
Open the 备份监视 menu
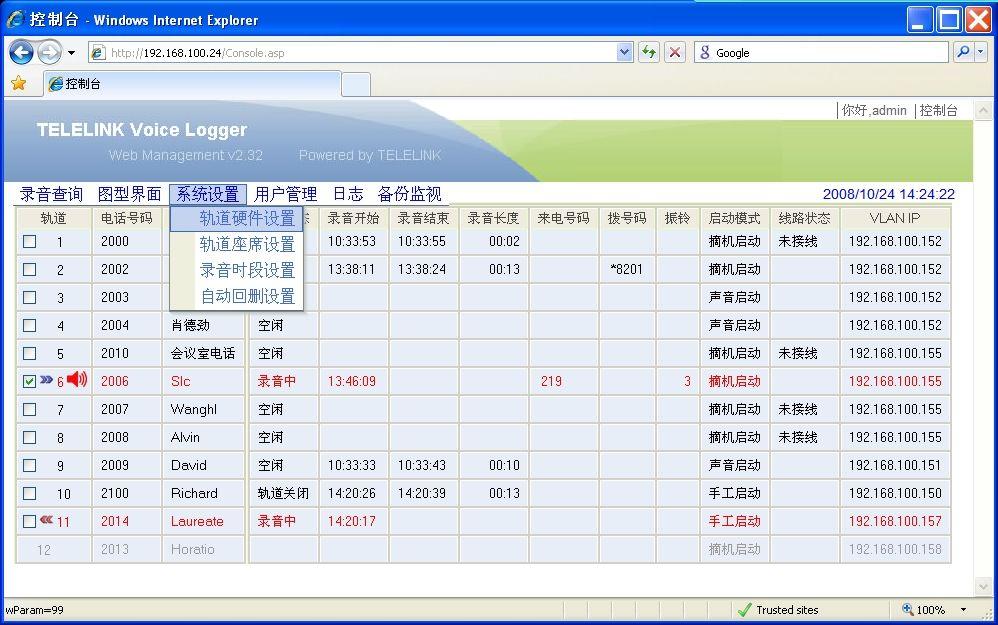click(x=409, y=193)
